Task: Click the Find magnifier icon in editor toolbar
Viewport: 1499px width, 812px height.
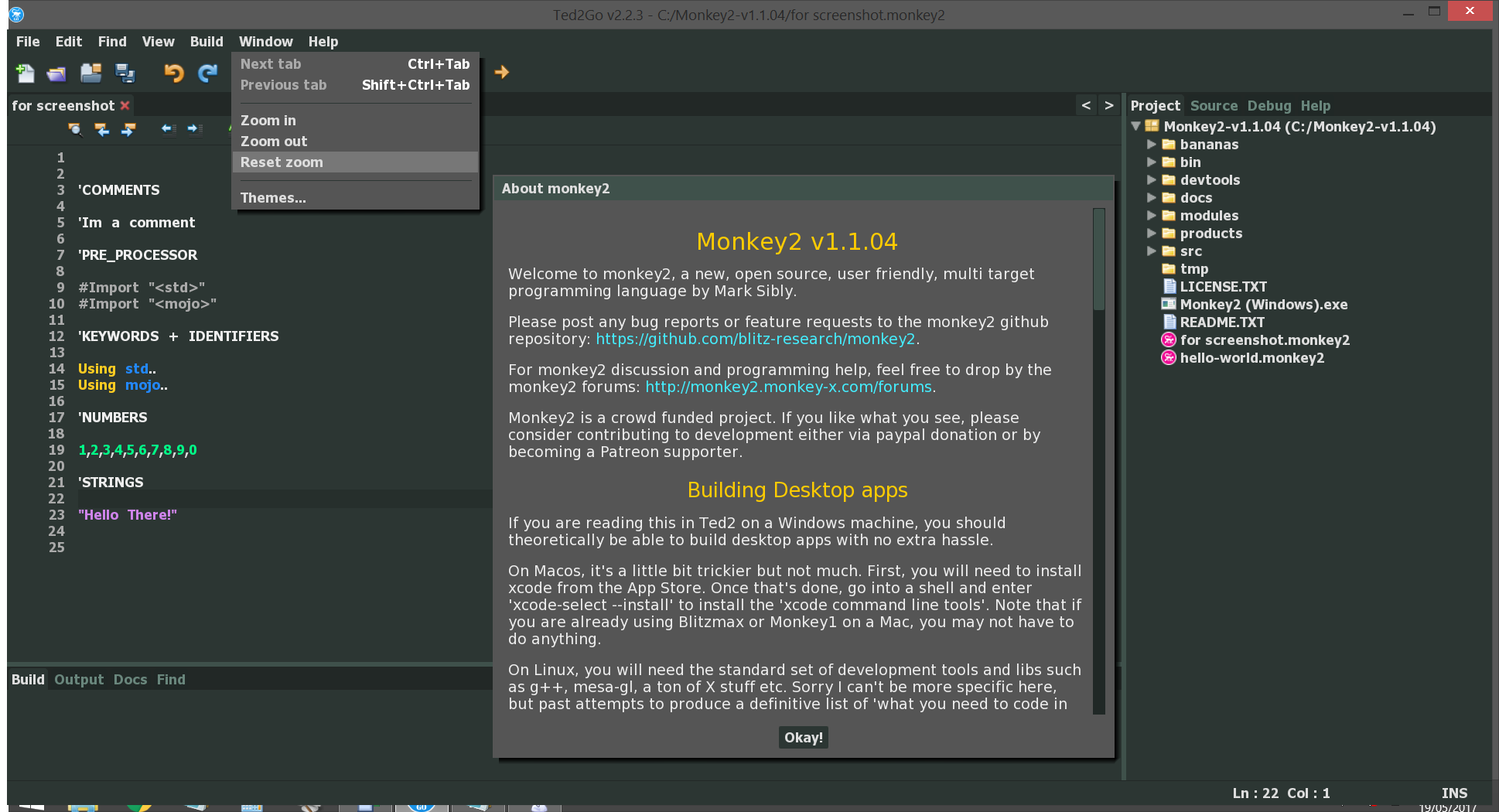Action: point(75,129)
